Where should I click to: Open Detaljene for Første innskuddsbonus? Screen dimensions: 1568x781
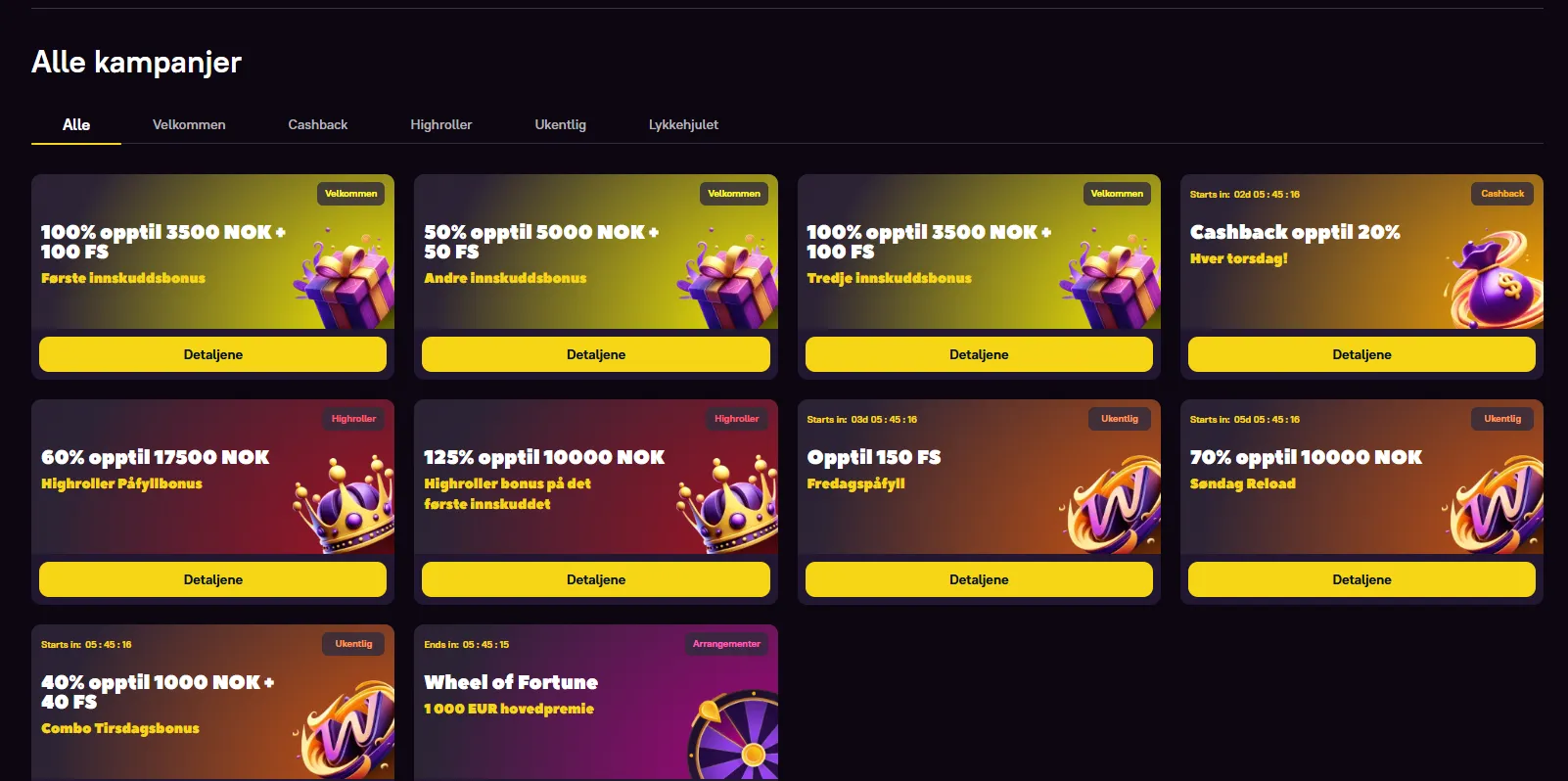[213, 354]
